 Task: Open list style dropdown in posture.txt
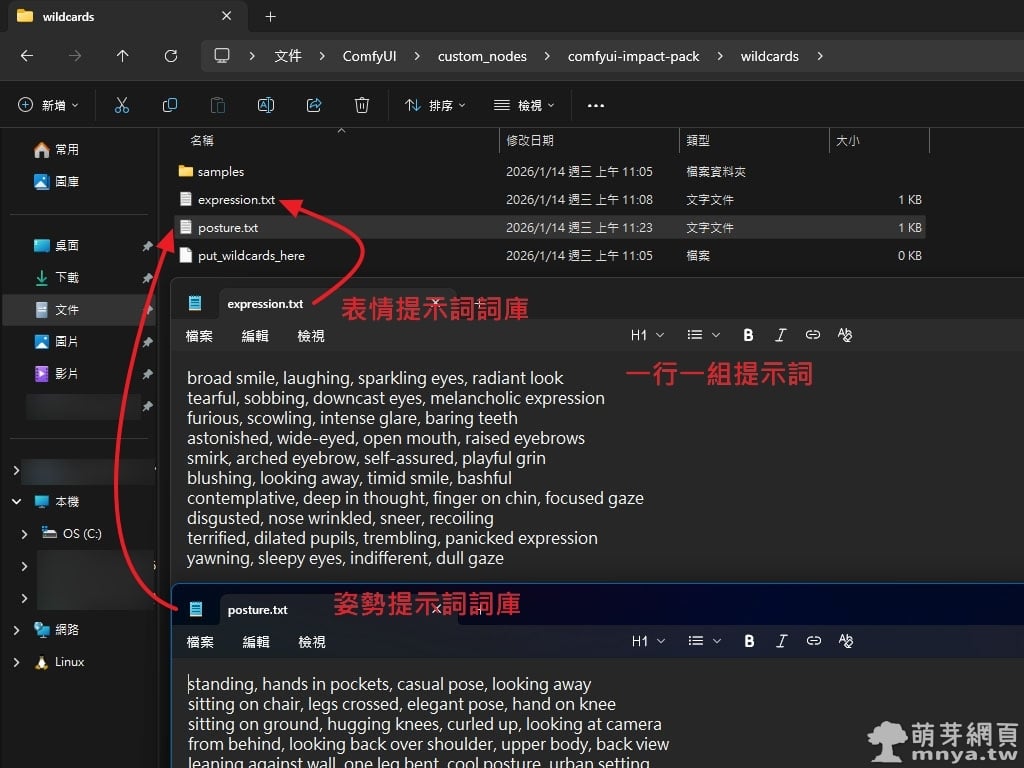point(704,641)
